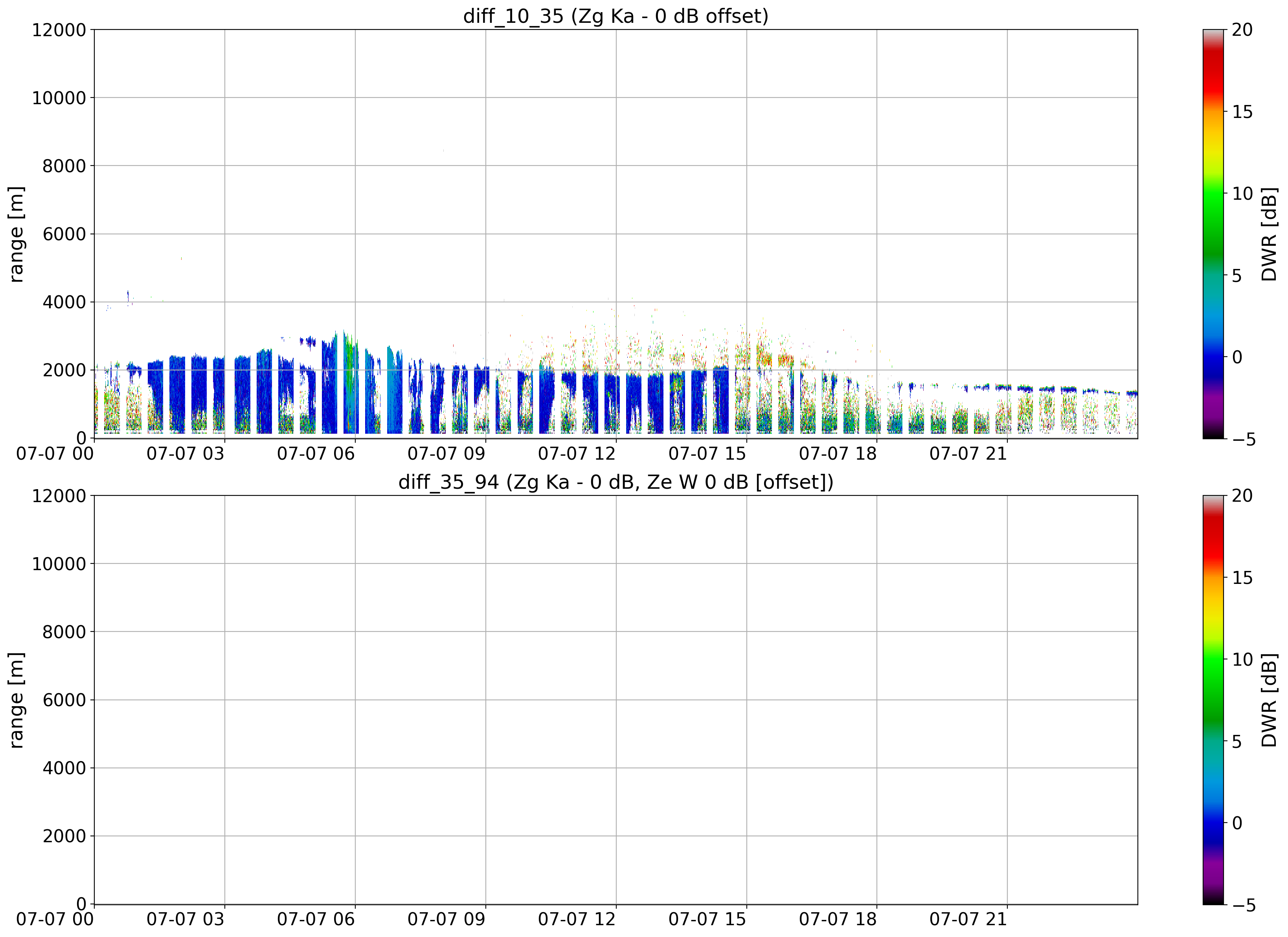The width and height of the screenshot is (1288, 937).
Task: Click the 8000 range tick of diff_35_94 plot
Action: tap(64, 632)
